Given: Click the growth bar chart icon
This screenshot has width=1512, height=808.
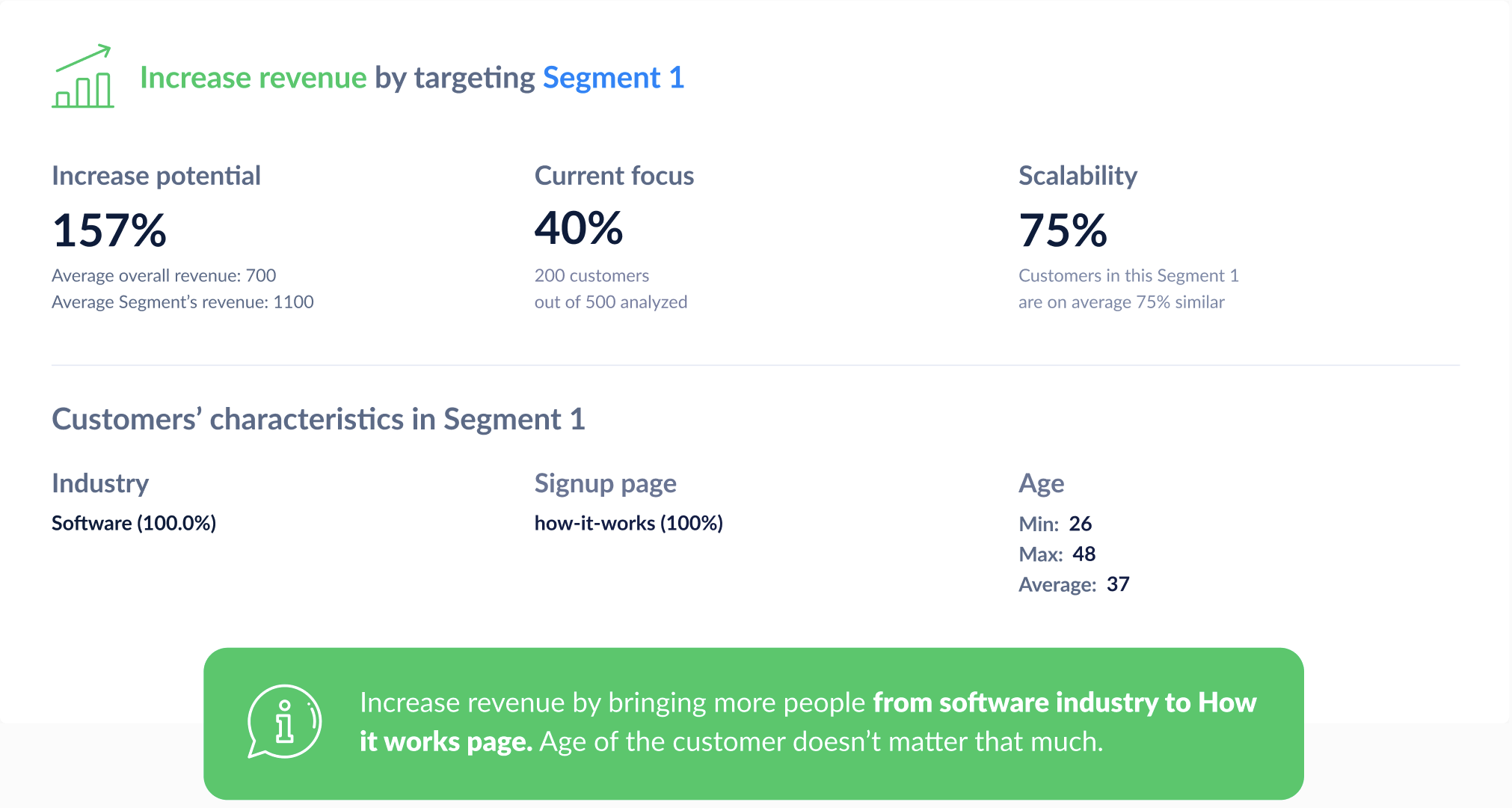Looking at the screenshot, I should click(83, 77).
